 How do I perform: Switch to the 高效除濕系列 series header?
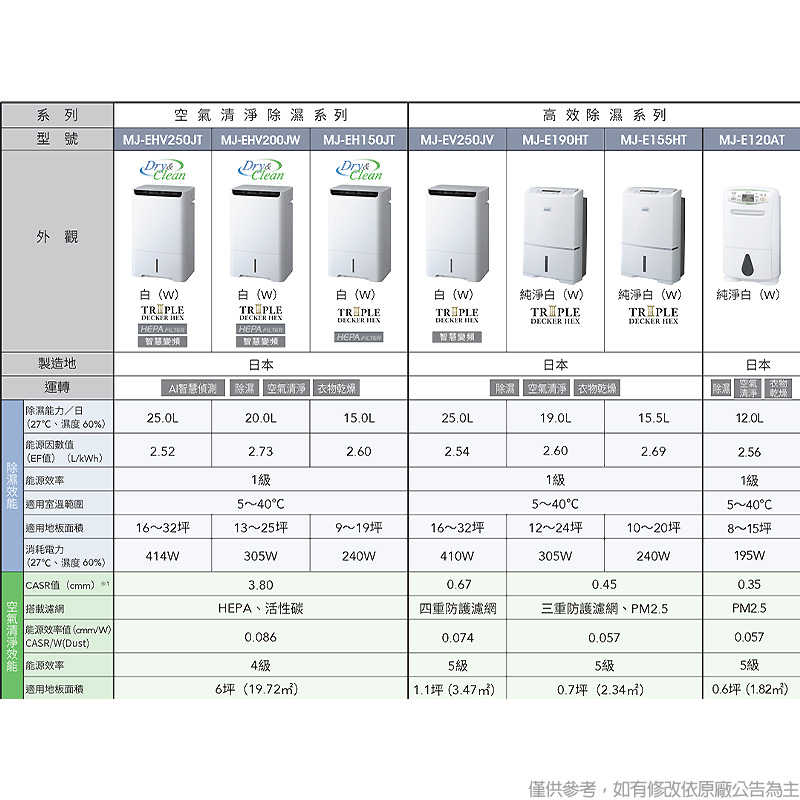(603, 113)
